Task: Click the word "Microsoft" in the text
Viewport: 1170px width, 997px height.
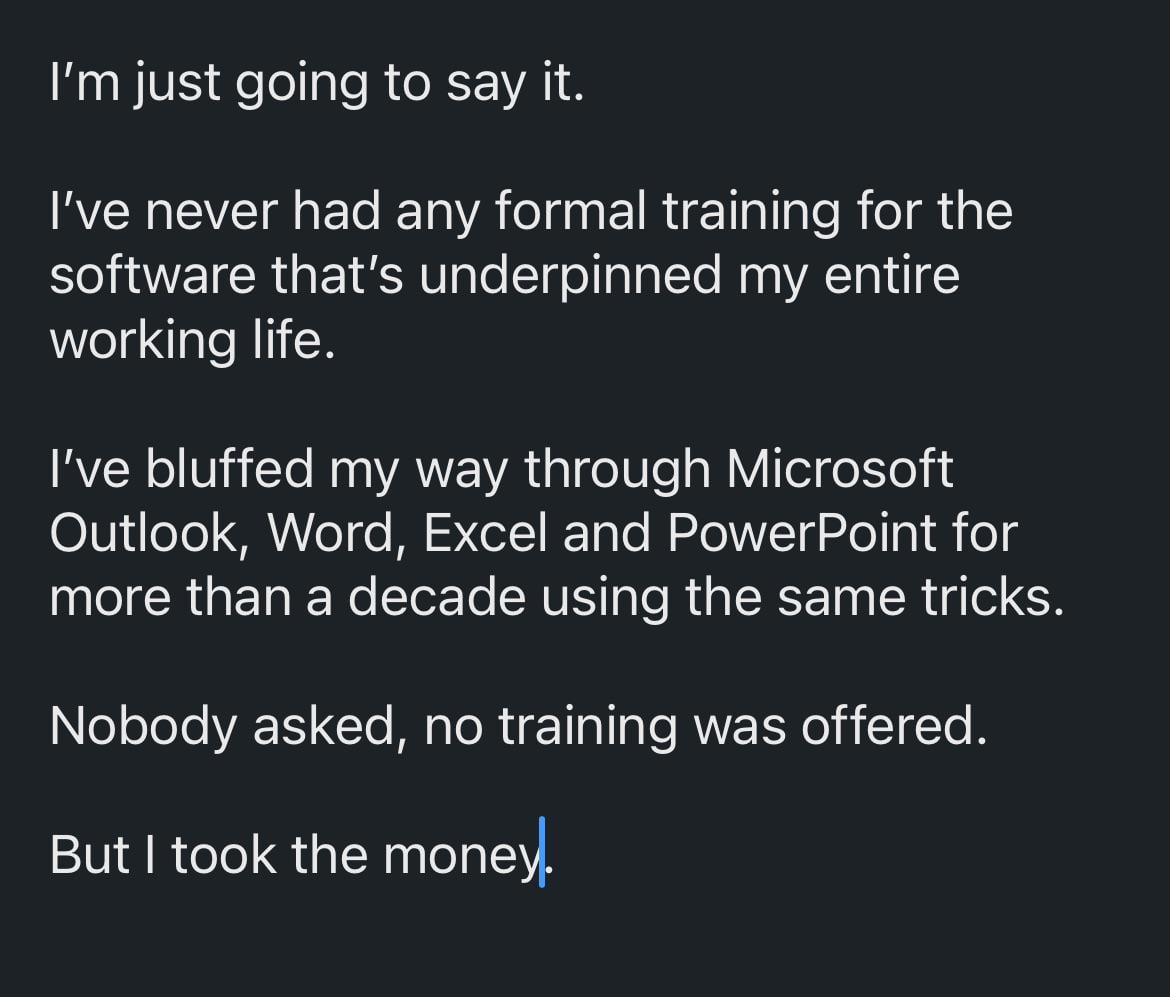Action: (840, 469)
